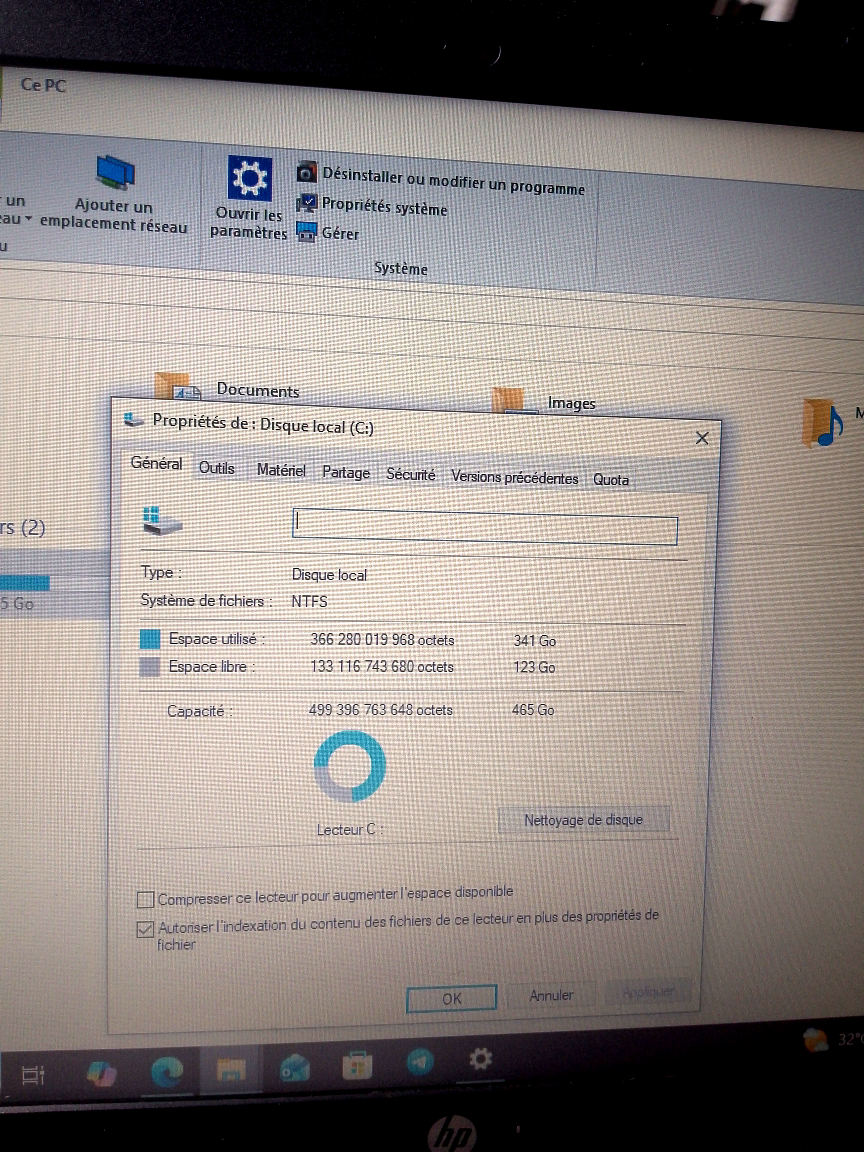Open Microsoft Store from the taskbar

coord(357,1065)
